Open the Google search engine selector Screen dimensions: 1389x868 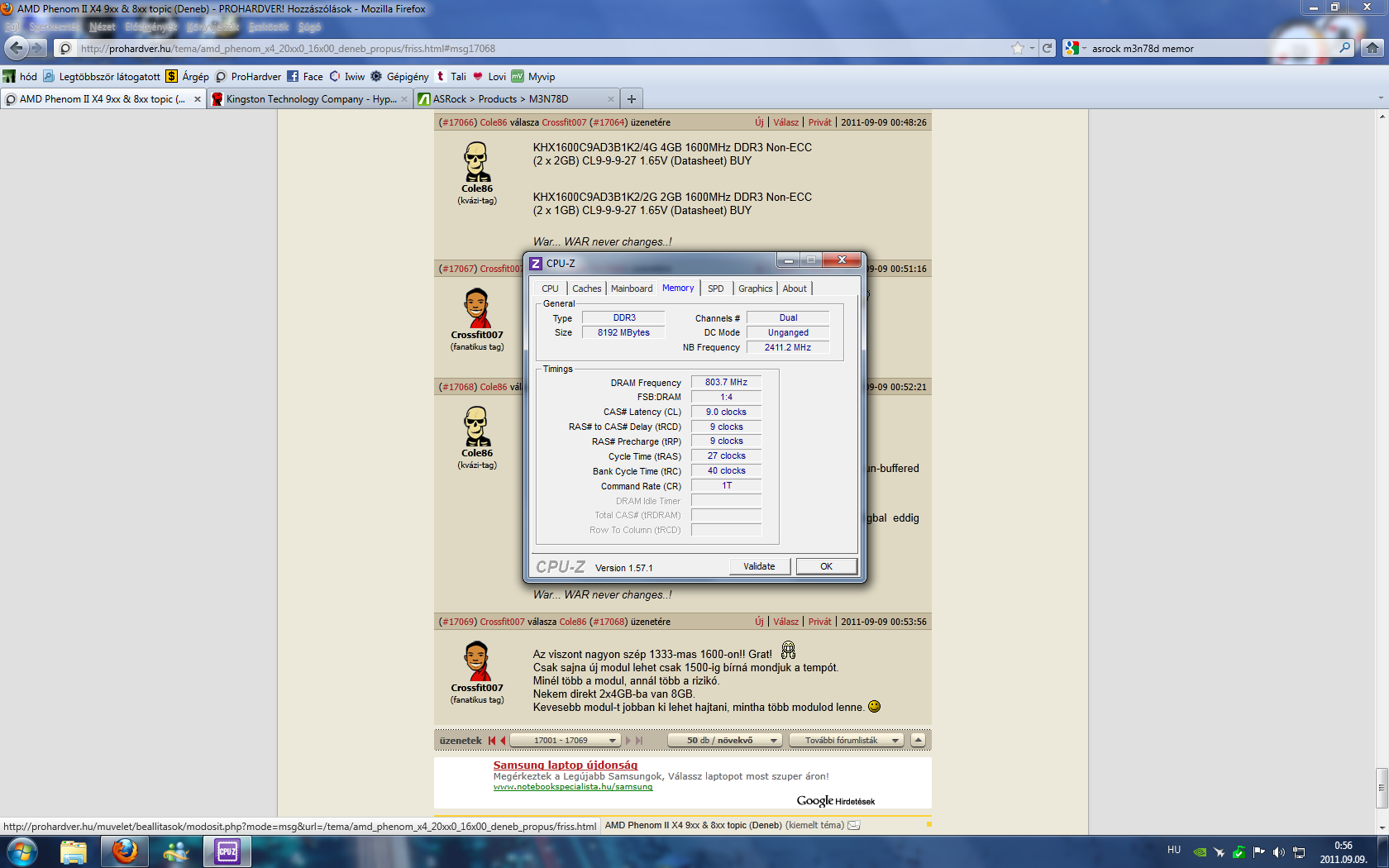point(1076,48)
